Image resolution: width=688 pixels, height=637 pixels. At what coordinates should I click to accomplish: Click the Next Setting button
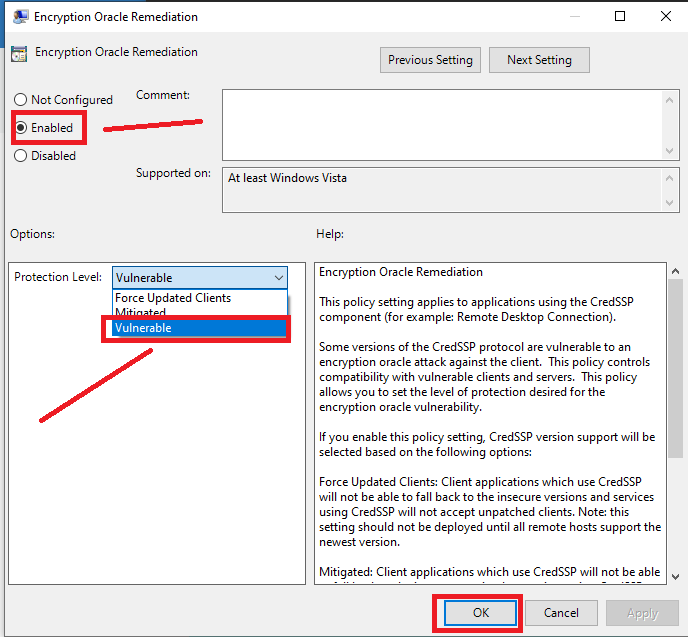[x=539, y=60]
